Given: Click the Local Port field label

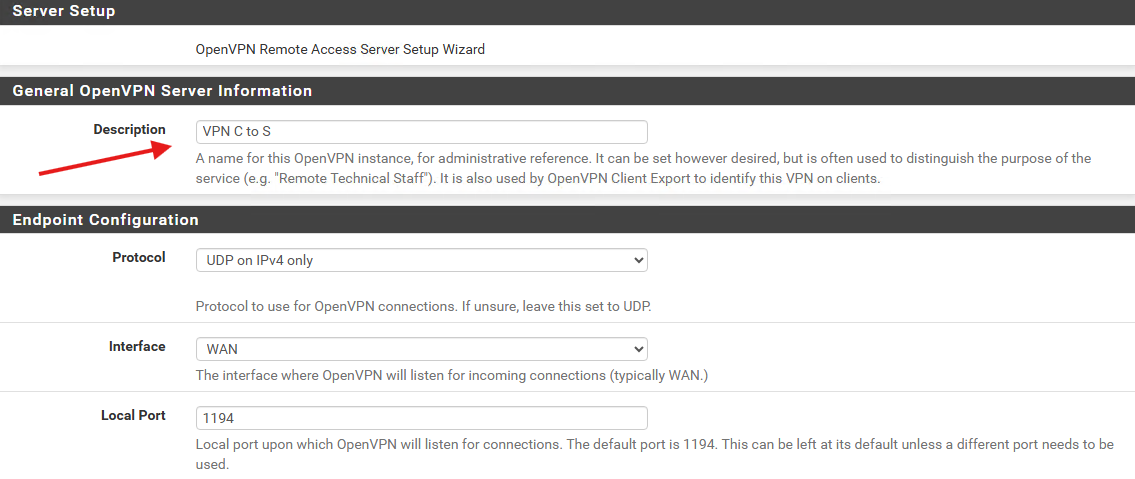Looking at the screenshot, I should (133, 415).
